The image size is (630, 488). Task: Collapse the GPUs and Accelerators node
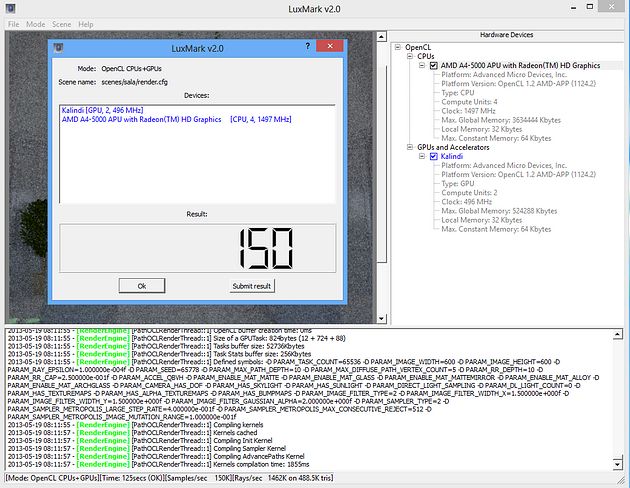pyautogui.click(x=410, y=147)
